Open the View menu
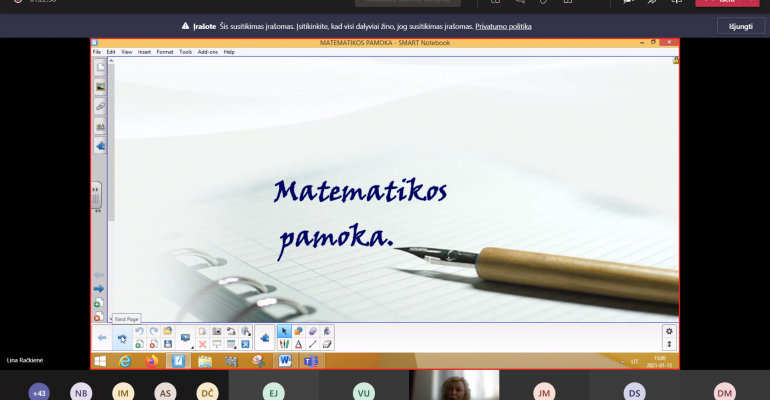 click(x=127, y=52)
